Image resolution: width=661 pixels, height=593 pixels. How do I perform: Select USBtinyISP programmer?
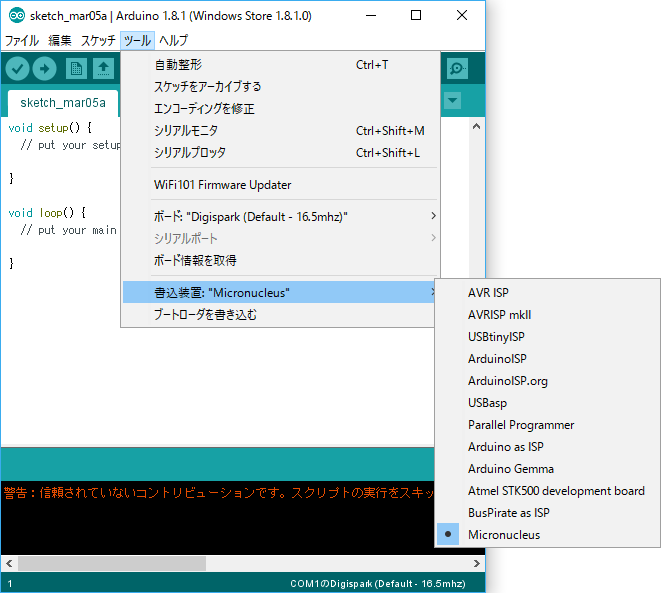(548, 337)
